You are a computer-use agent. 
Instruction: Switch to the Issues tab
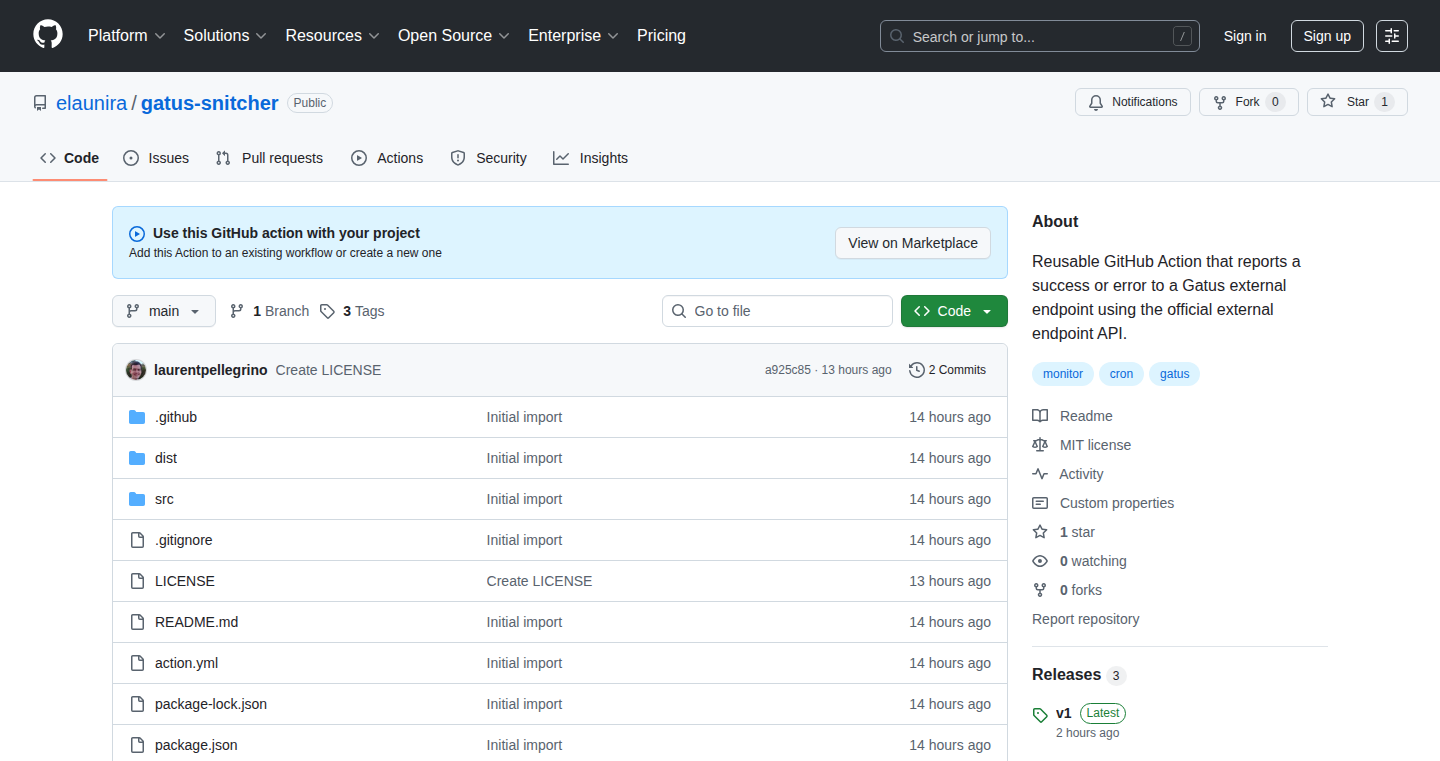(x=156, y=158)
